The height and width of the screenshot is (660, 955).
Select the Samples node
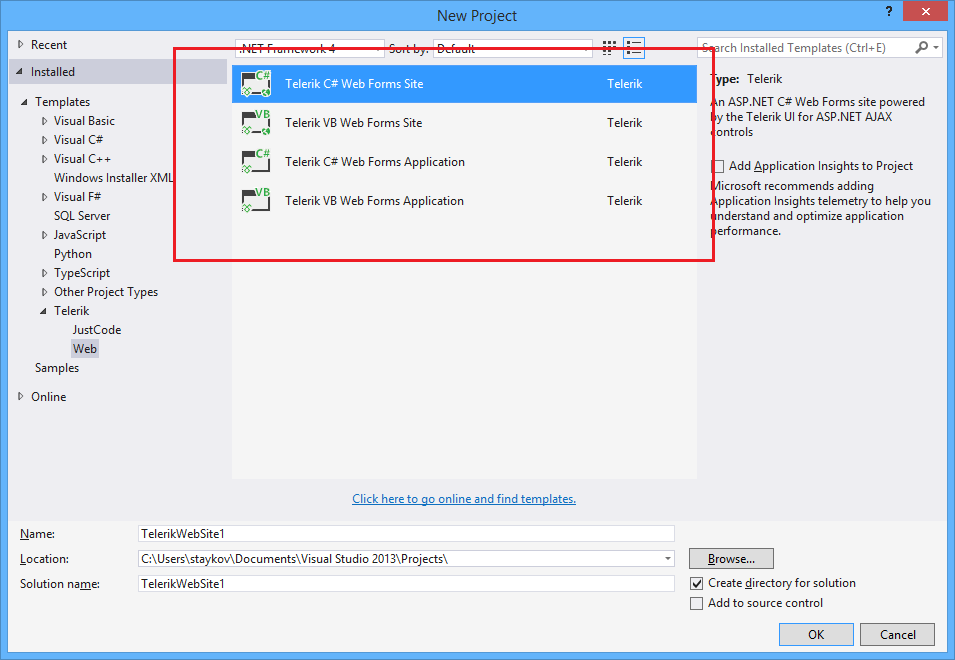[x=57, y=368]
